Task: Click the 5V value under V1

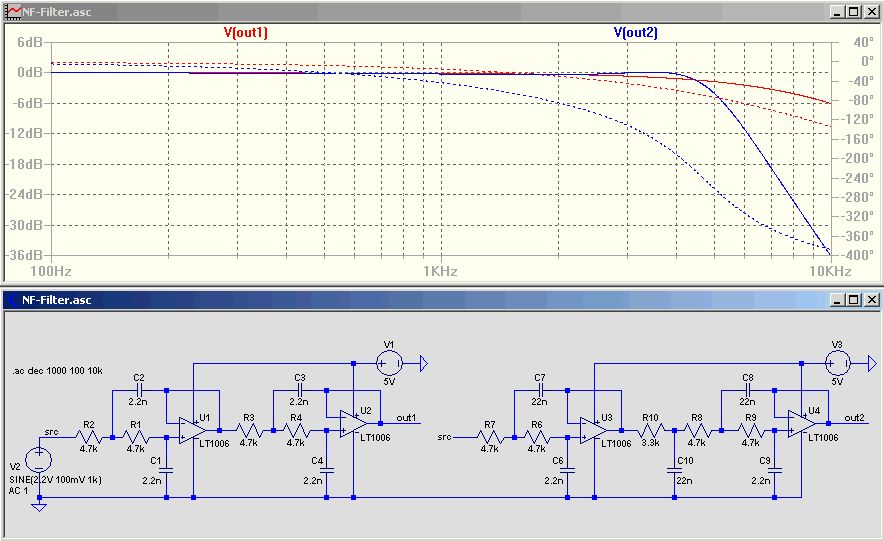Action: click(x=389, y=382)
